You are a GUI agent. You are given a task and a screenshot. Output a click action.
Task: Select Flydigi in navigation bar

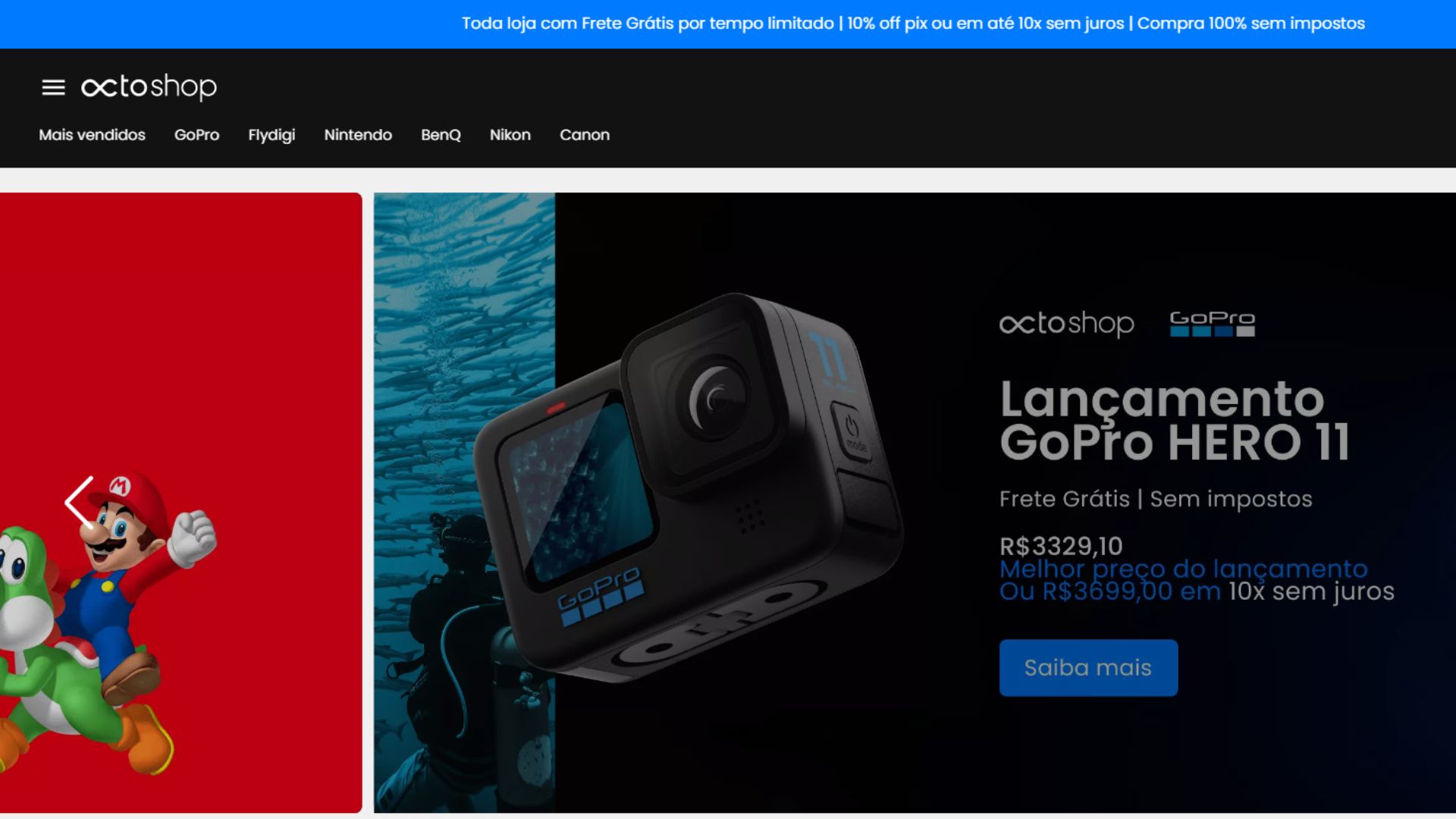pos(271,135)
